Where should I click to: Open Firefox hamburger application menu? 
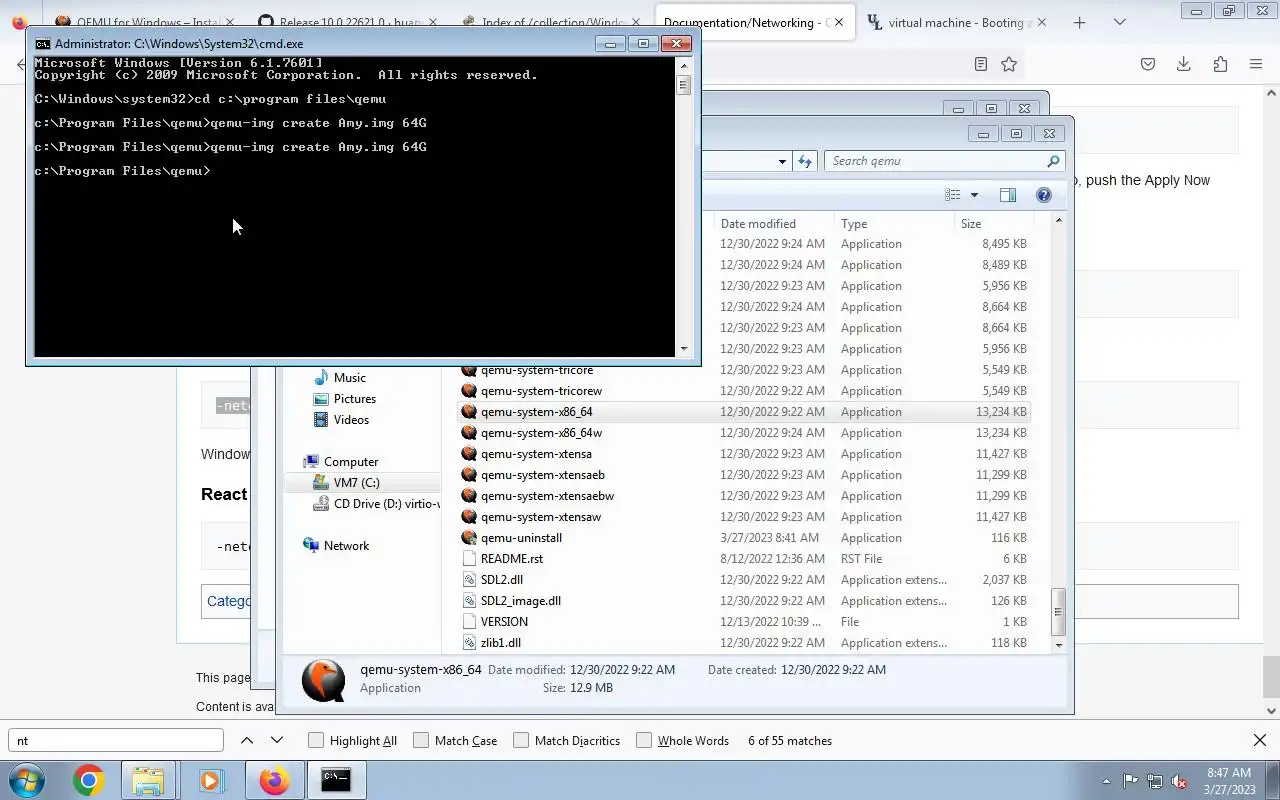point(1256,64)
